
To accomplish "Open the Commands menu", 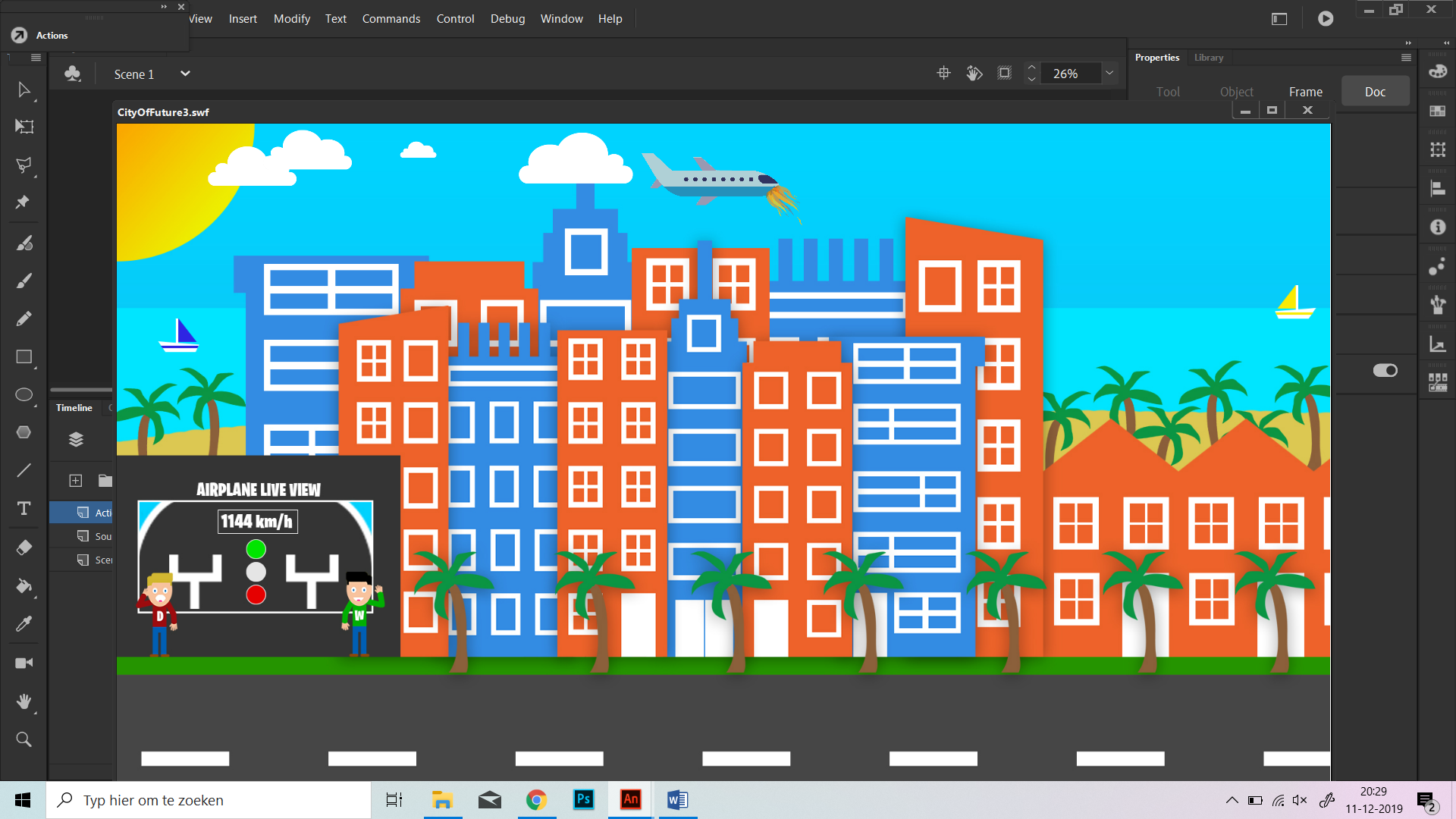I will 391,18.
